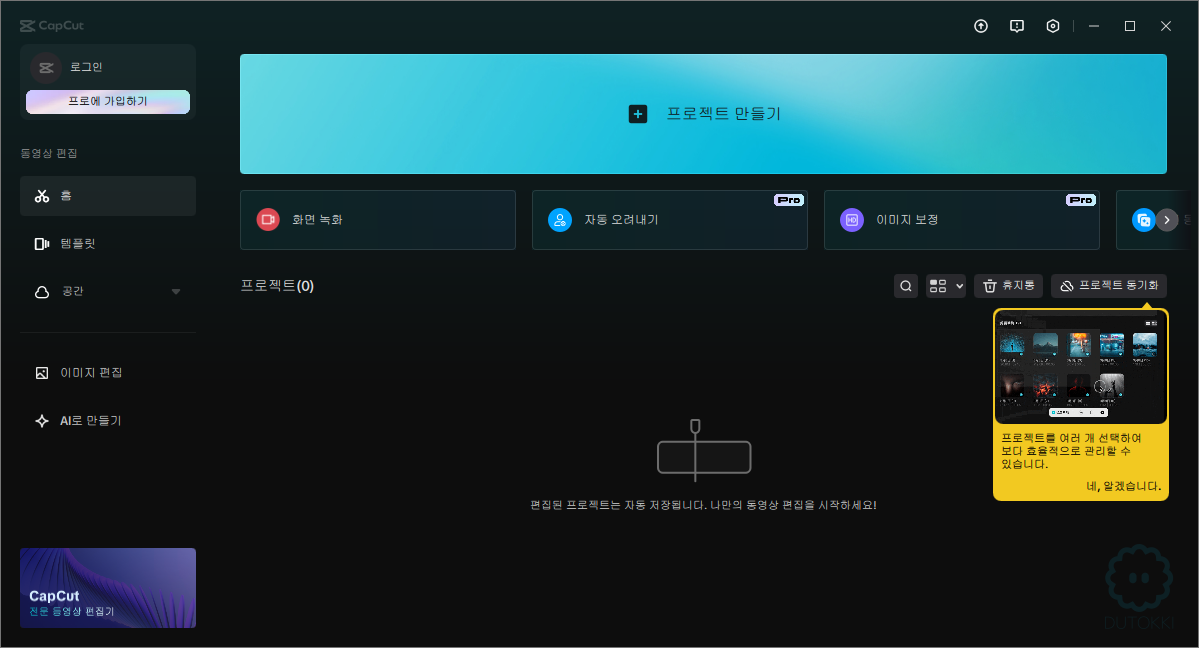Click the Pro badge on 이미지 보정
1199x648 pixels.
(x=1080, y=200)
